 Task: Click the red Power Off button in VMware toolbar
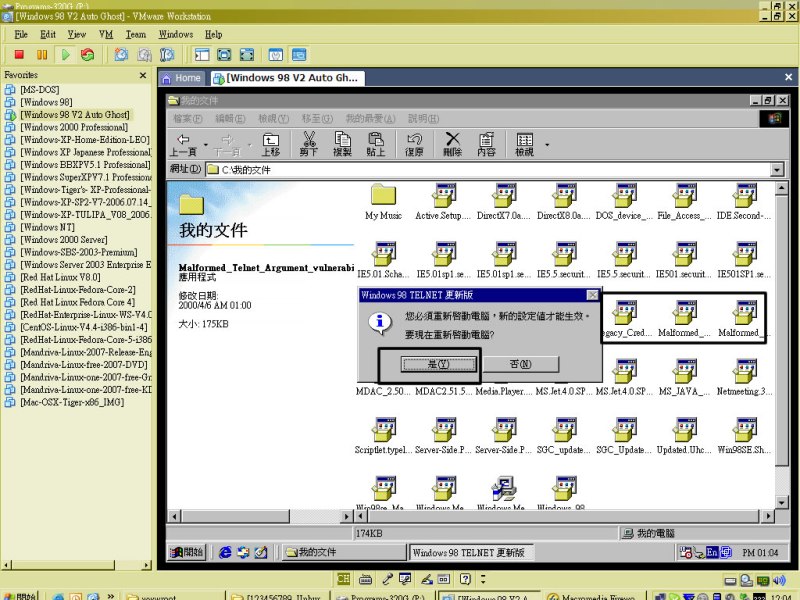(19, 55)
